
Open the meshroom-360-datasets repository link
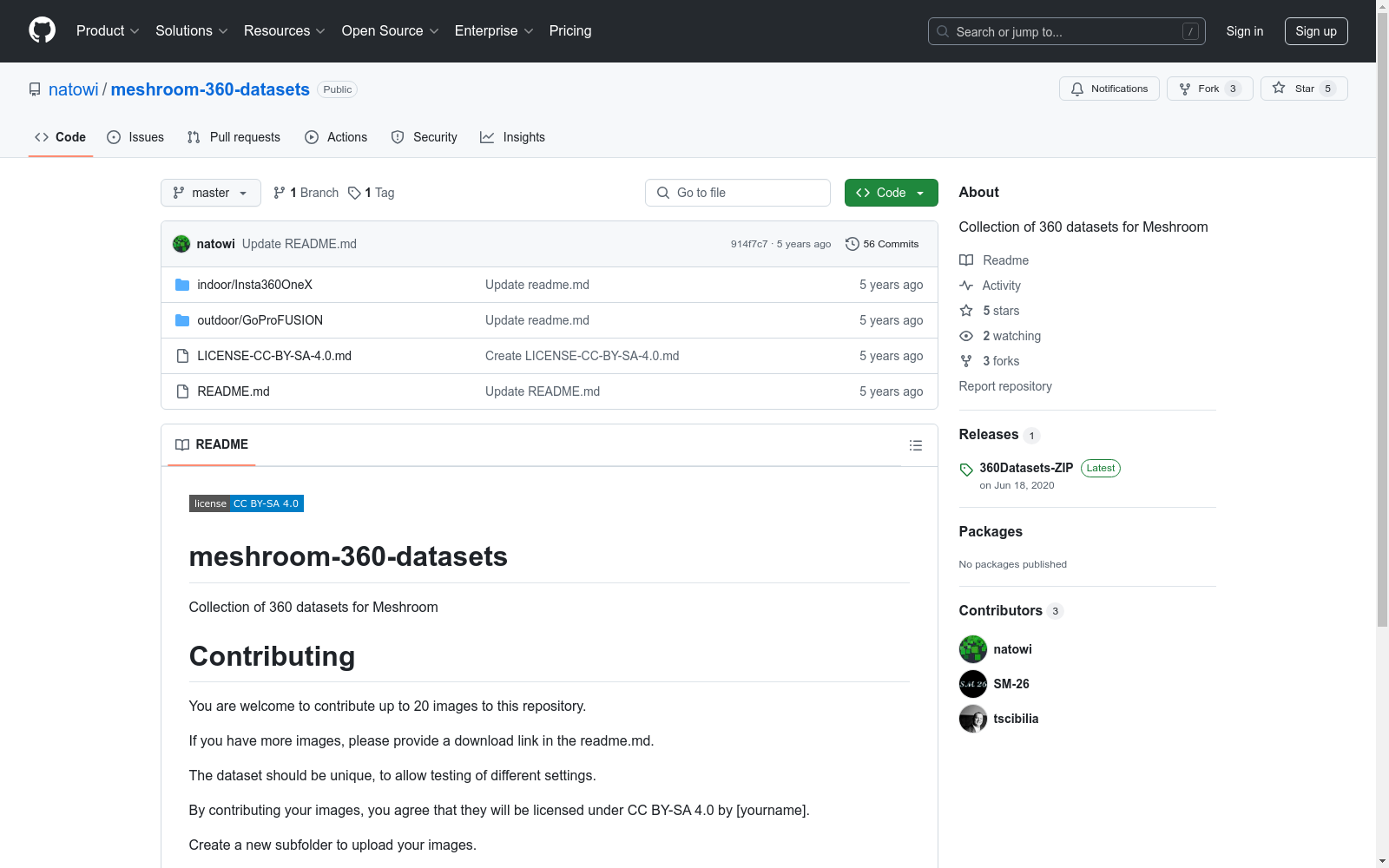[210, 89]
